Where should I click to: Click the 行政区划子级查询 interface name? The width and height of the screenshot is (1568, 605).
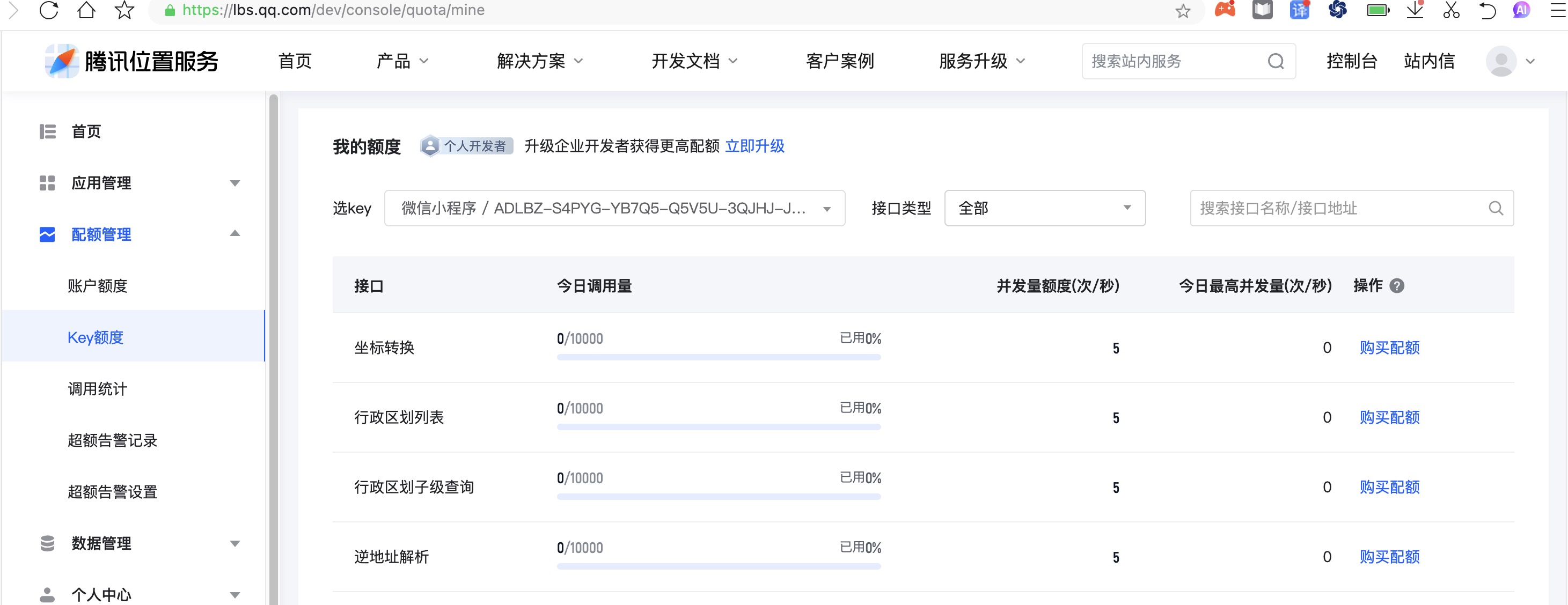[x=414, y=487]
